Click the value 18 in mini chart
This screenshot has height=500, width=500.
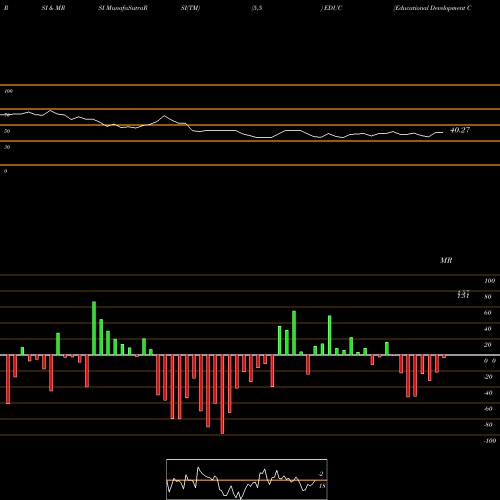click(322, 486)
